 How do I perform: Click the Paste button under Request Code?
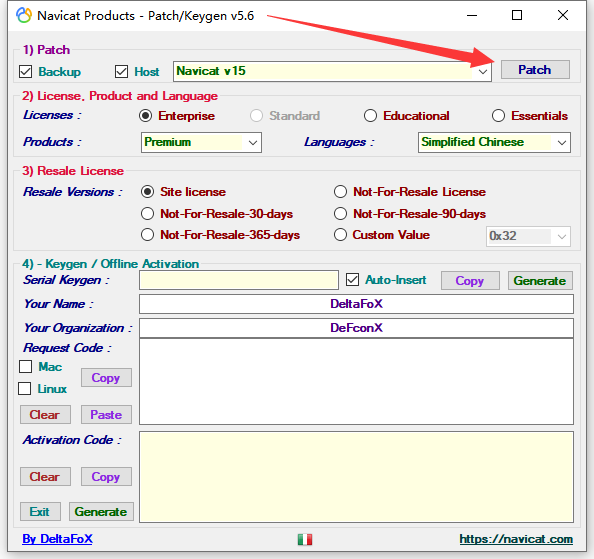coord(106,415)
